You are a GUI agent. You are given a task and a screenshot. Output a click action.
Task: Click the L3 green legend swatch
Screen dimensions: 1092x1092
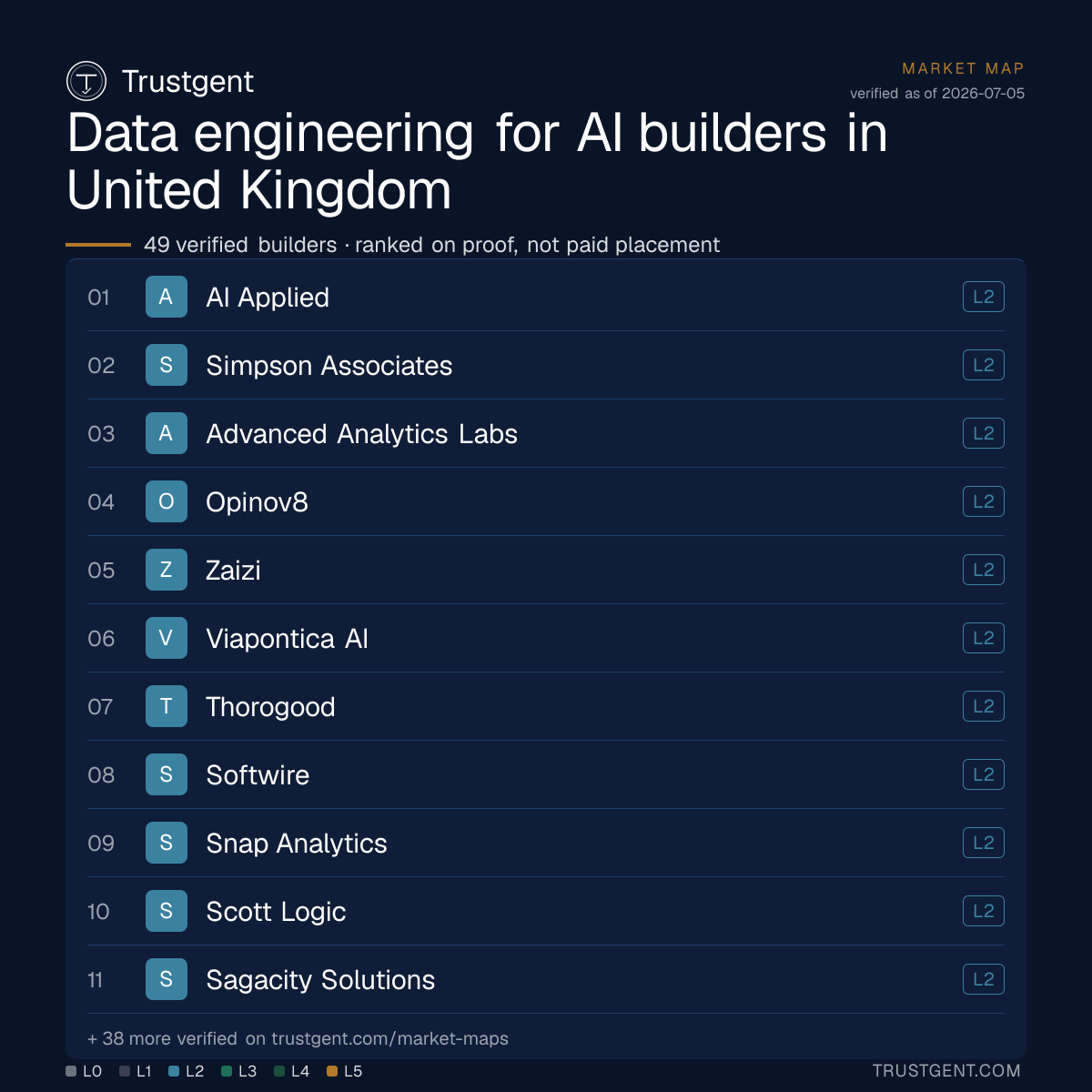(x=227, y=1071)
